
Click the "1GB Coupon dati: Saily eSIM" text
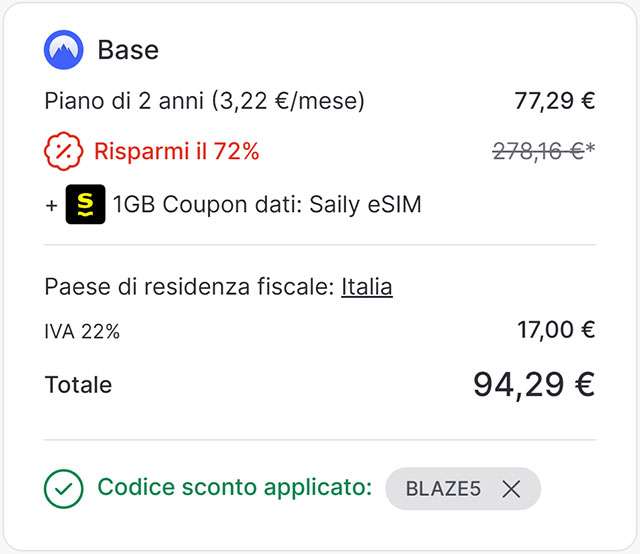tap(267, 205)
